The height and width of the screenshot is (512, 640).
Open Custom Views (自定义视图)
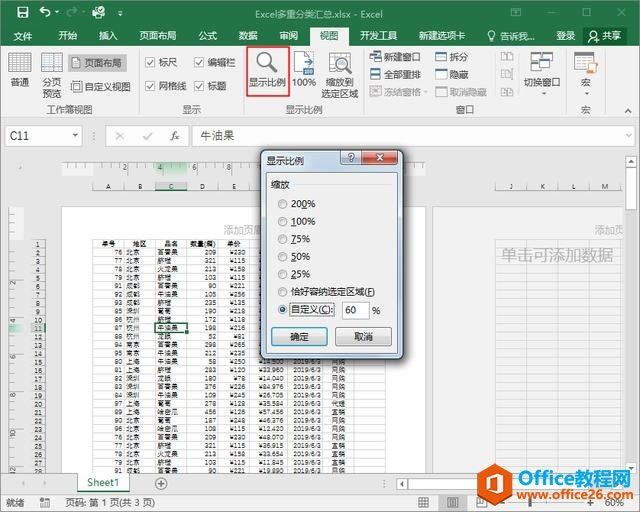(x=101, y=87)
